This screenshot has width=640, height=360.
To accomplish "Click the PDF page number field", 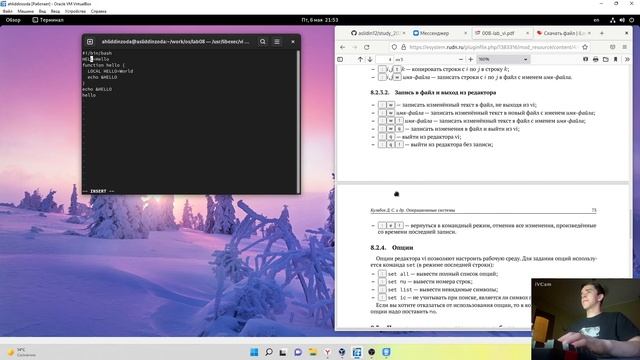I will click(x=384, y=60).
